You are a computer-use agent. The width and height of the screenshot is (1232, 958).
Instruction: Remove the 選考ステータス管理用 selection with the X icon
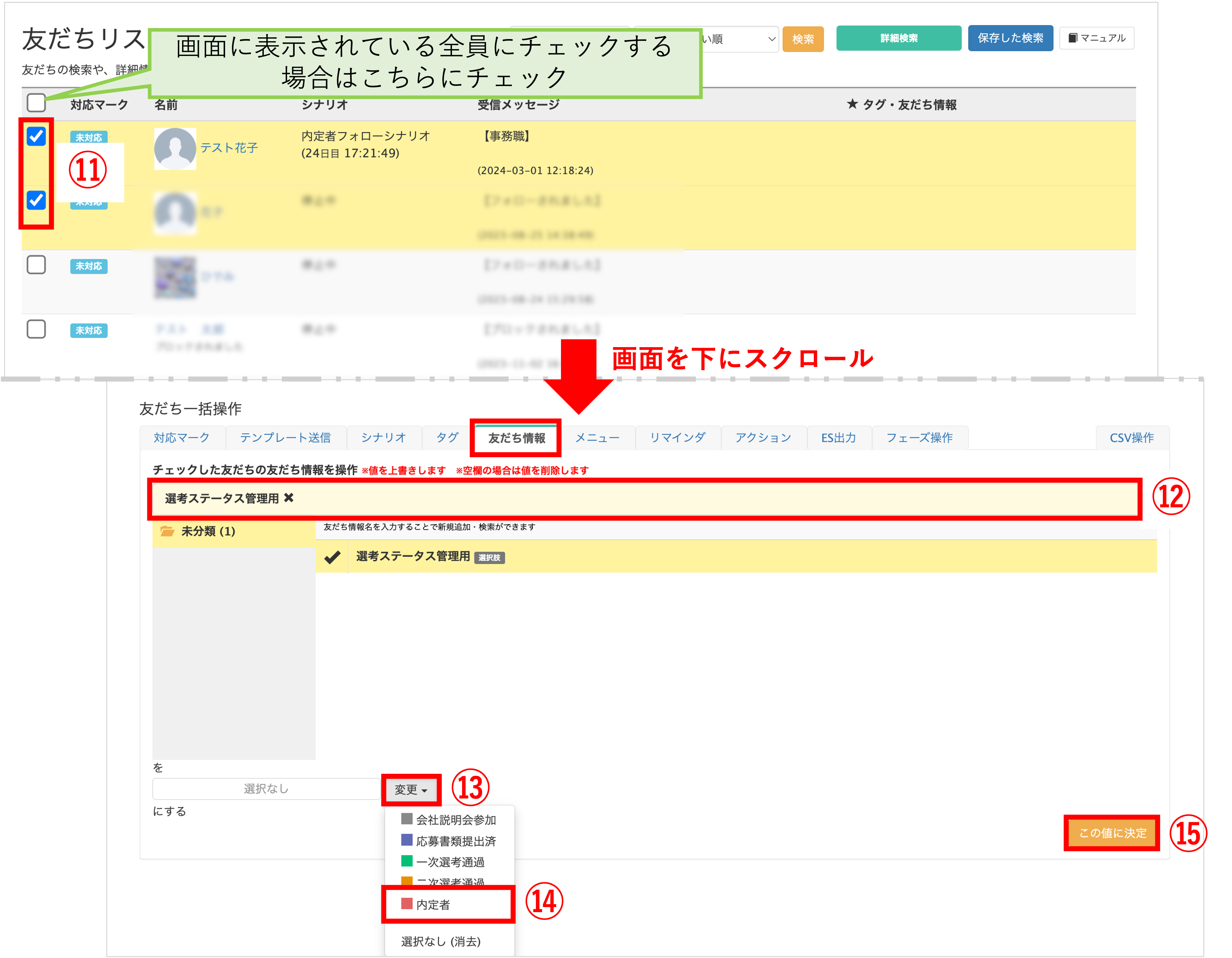coord(289,498)
